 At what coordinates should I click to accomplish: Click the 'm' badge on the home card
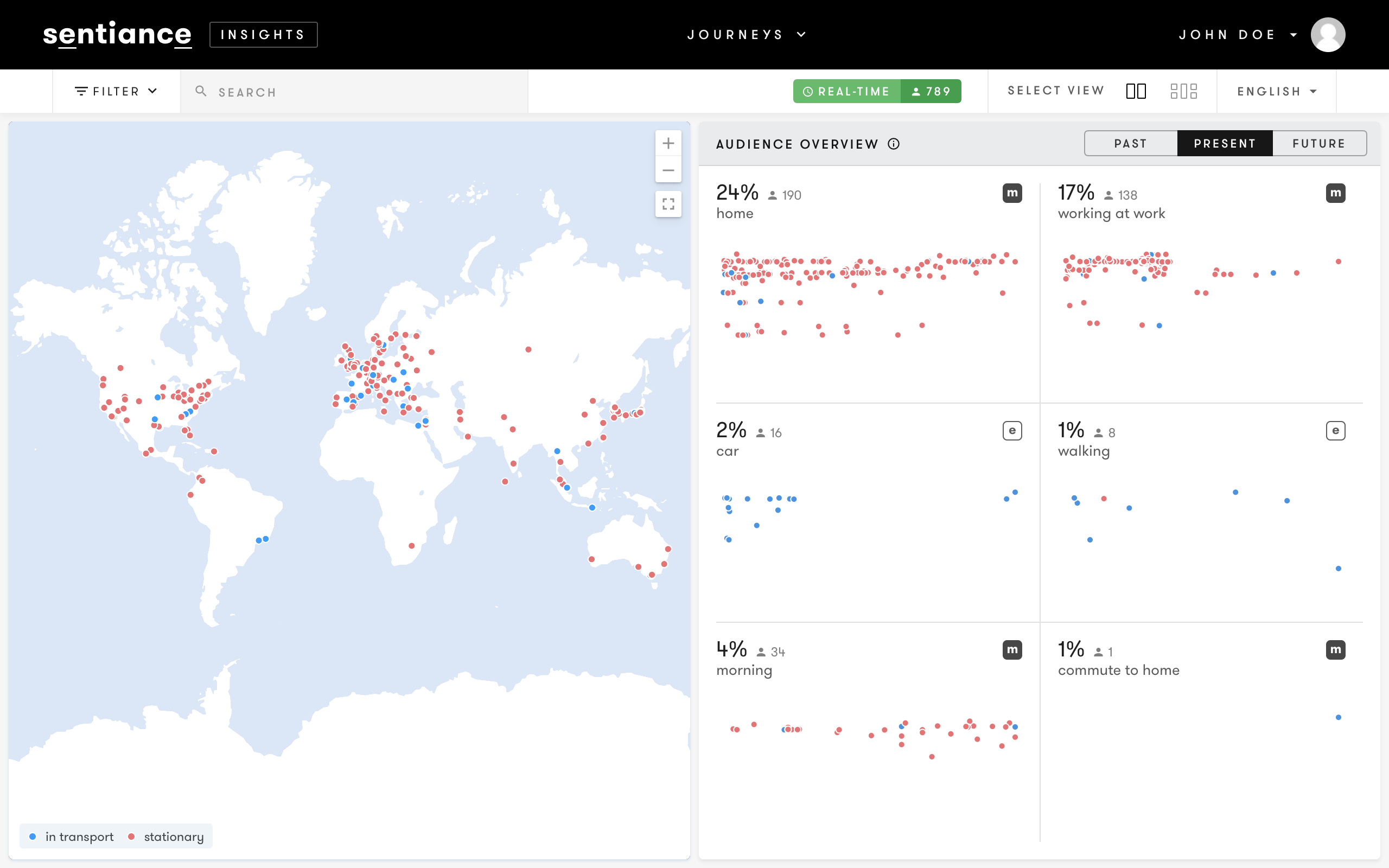[x=1012, y=194]
